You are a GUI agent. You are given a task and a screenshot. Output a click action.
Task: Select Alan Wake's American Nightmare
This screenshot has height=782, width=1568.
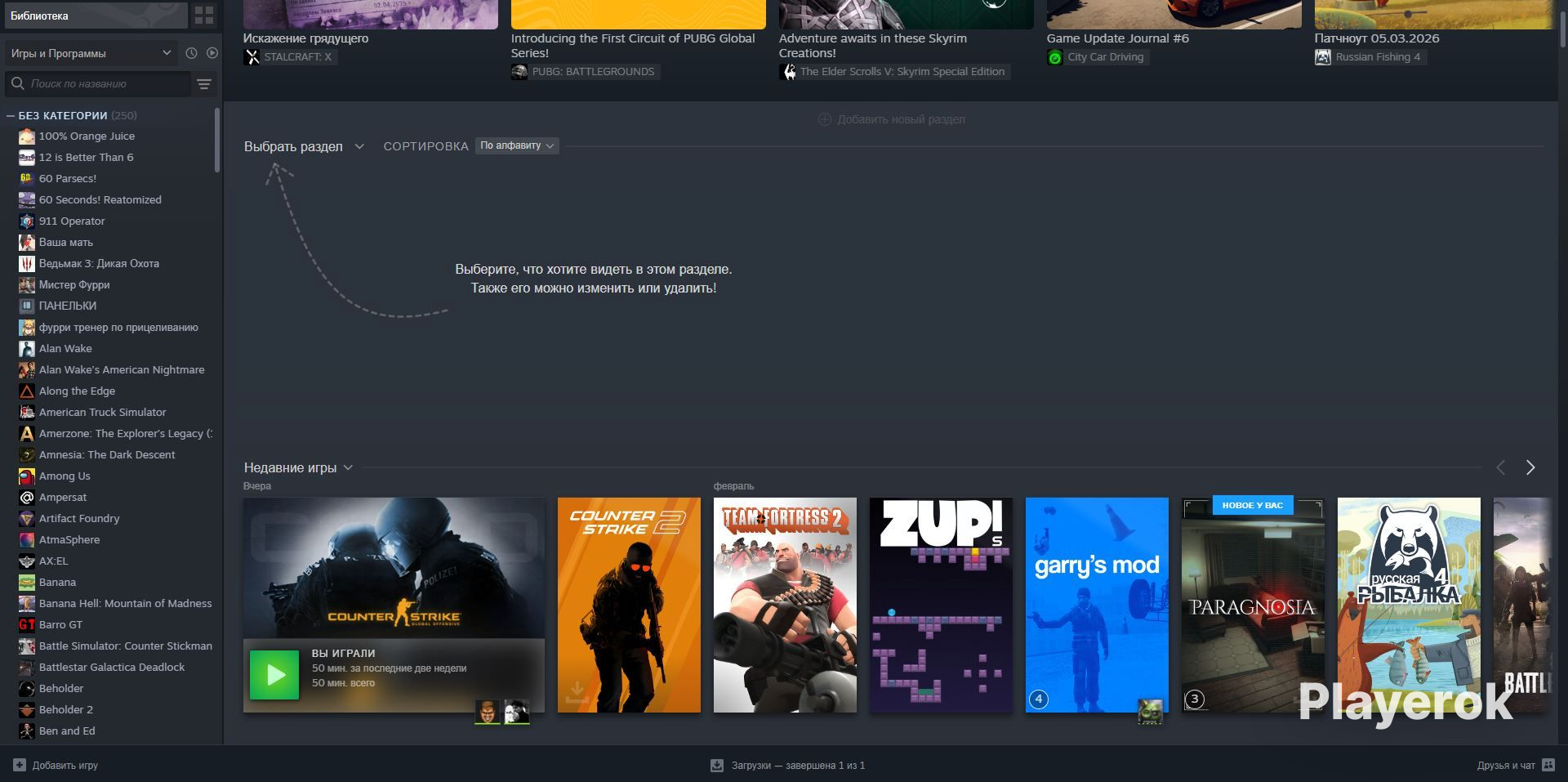coord(122,370)
